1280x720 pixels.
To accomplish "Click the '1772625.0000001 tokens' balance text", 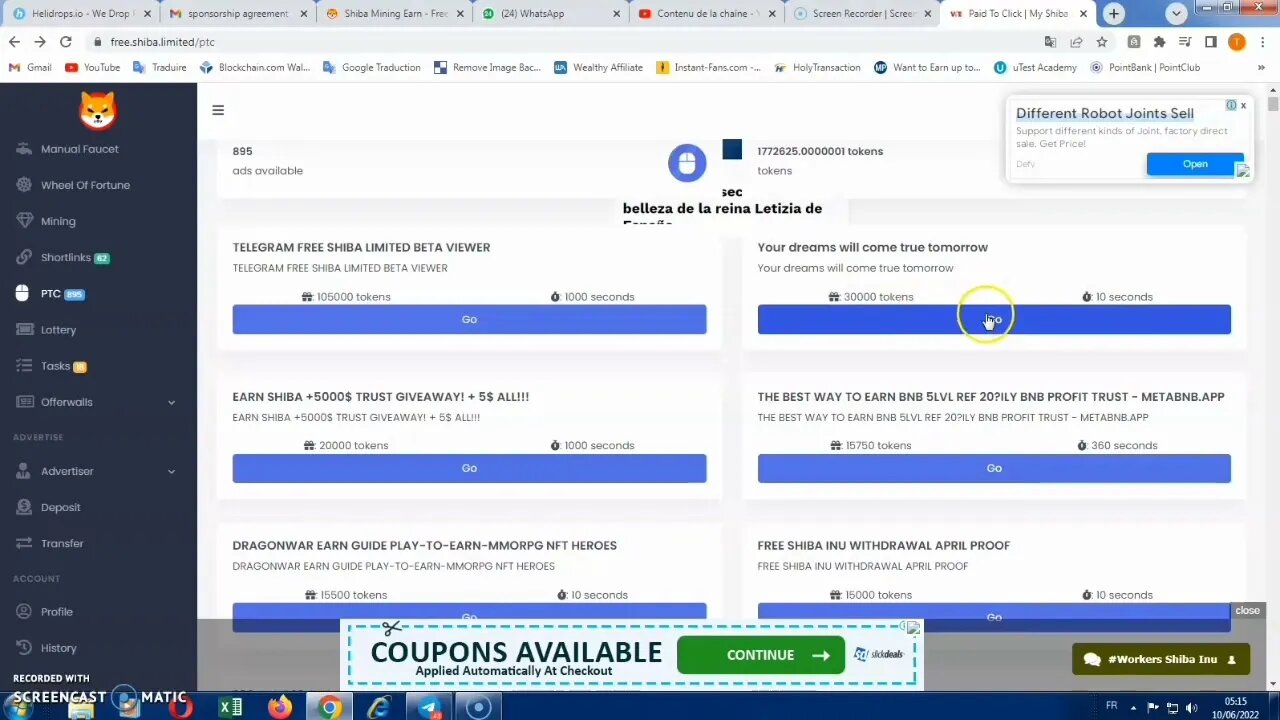I will [820, 151].
